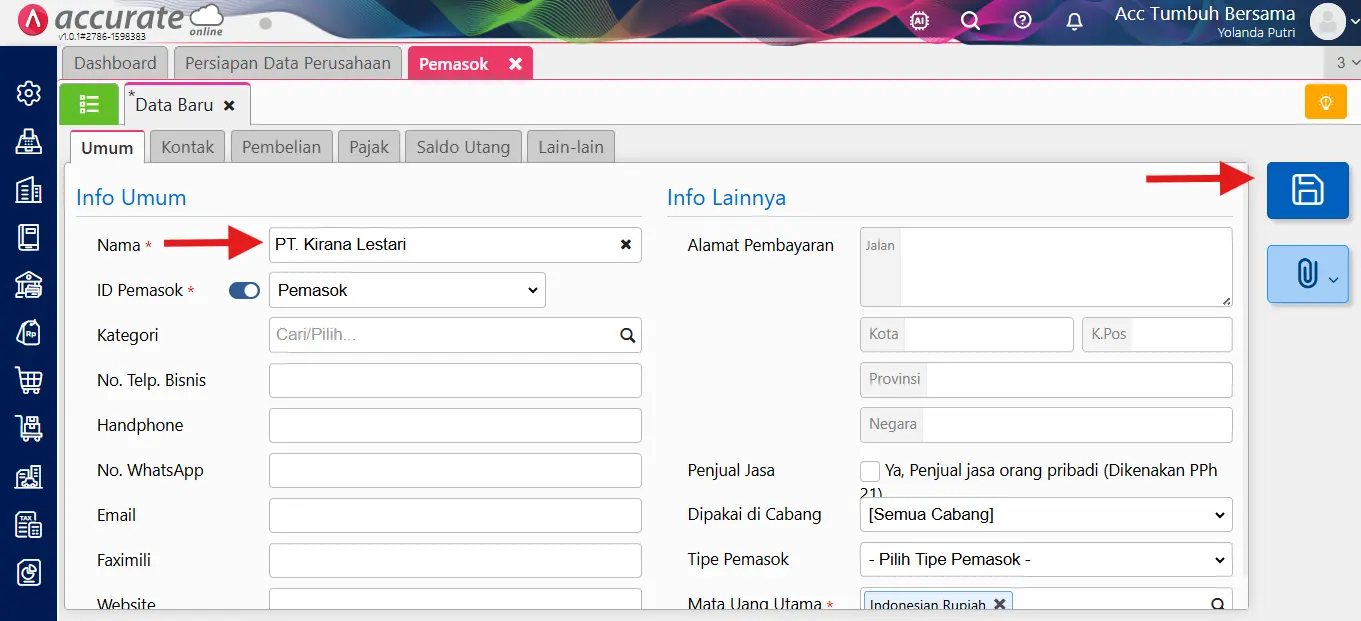
Task: Check the Penjual Jasa checkbox
Action: (870, 471)
